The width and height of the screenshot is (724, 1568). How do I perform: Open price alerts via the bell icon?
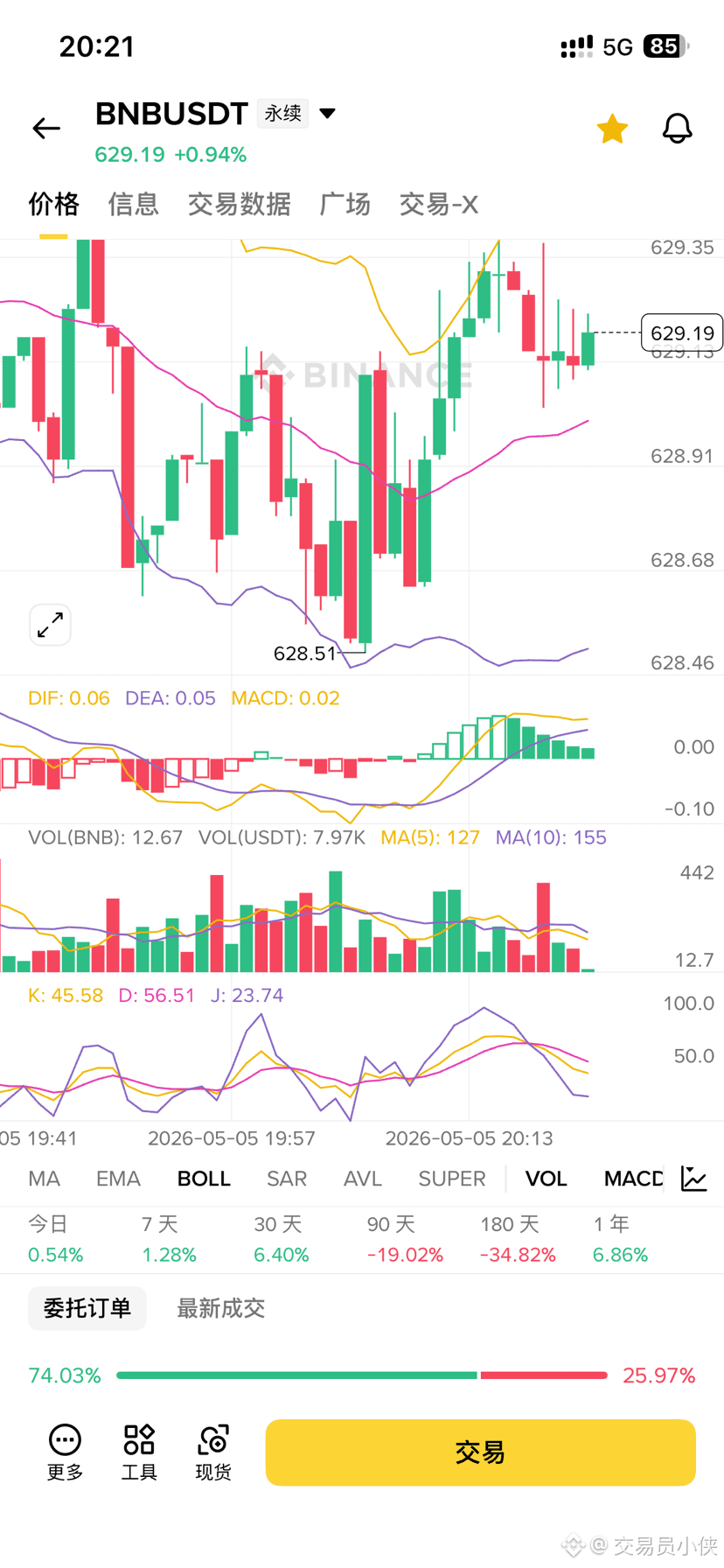(x=677, y=129)
